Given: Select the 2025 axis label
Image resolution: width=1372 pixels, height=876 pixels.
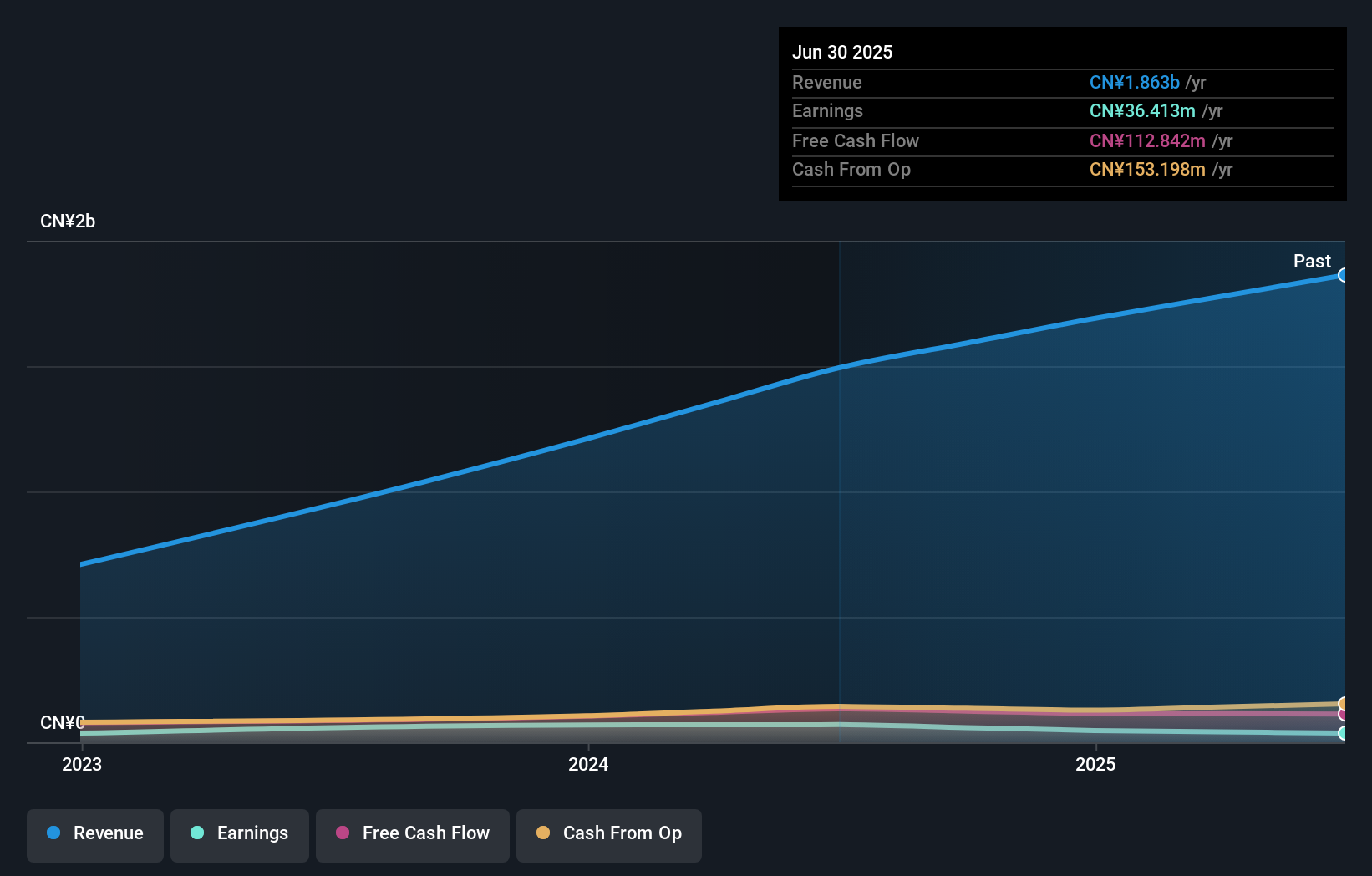Looking at the screenshot, I should 1095,764.
